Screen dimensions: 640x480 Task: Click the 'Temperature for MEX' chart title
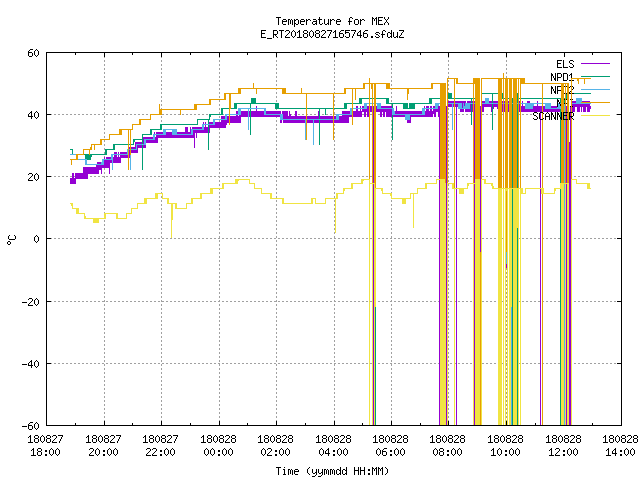pos(332,21)
